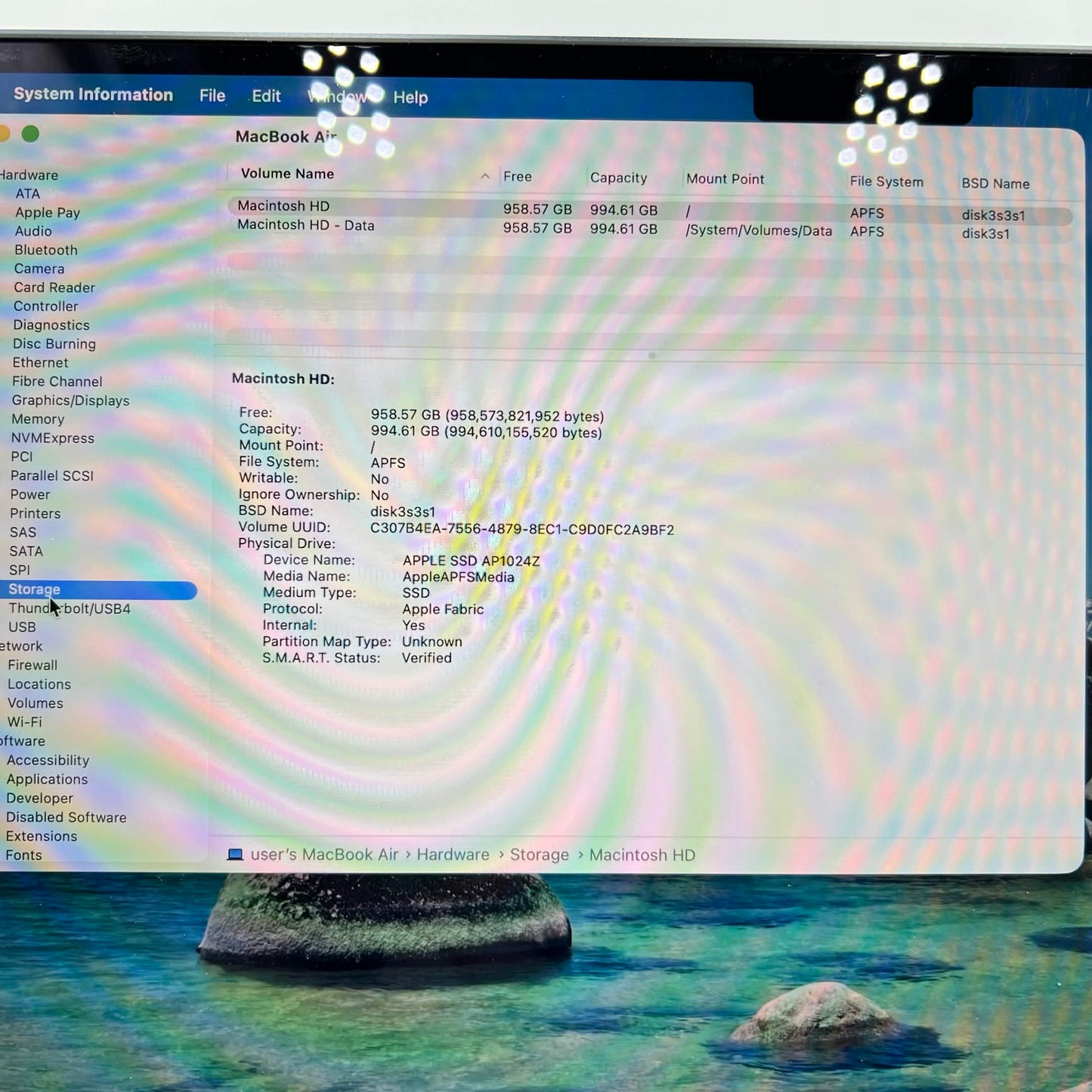
Task: Sort by the BSD Name column header
Action: tap(995, 184)
